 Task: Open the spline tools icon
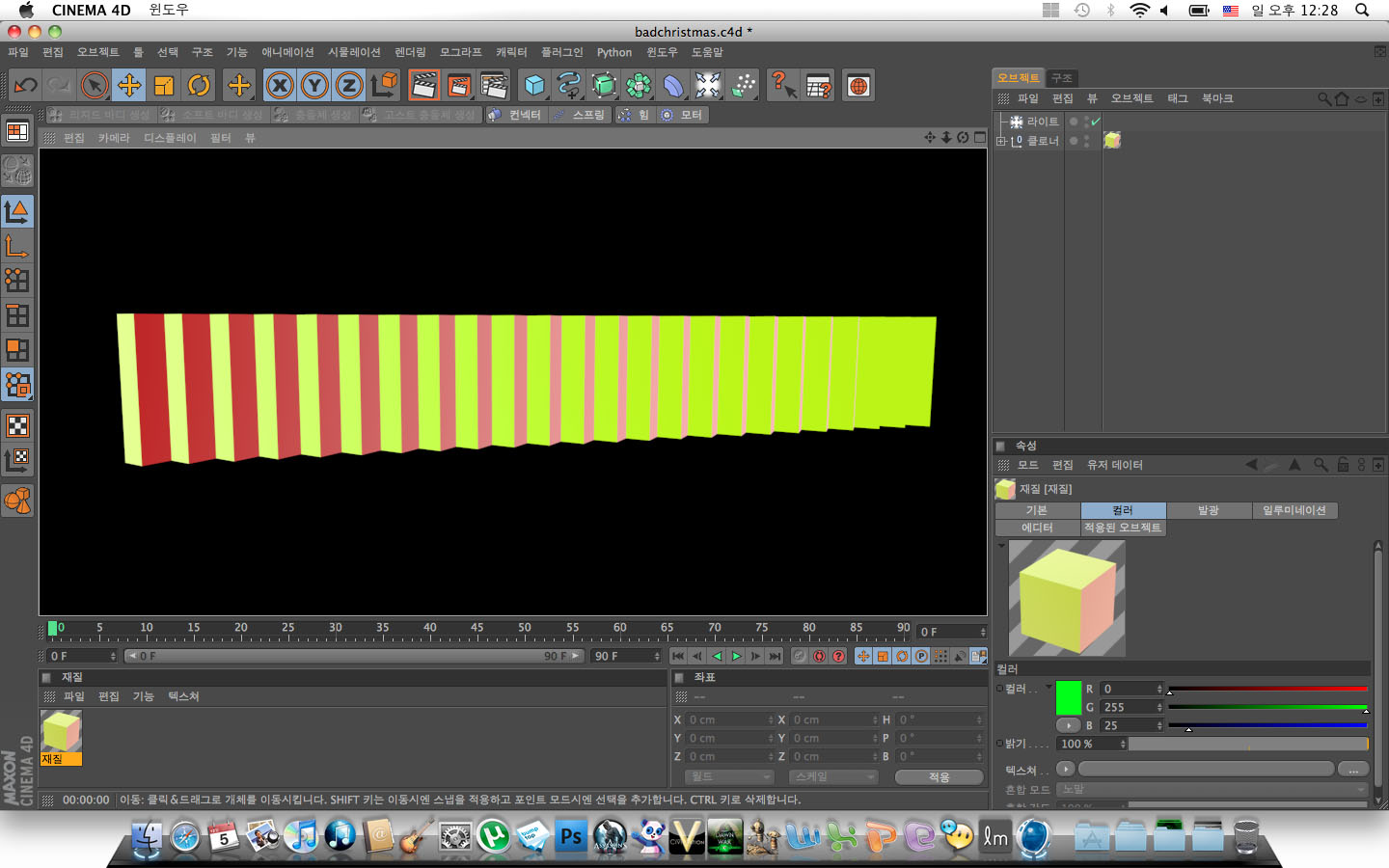569,86
